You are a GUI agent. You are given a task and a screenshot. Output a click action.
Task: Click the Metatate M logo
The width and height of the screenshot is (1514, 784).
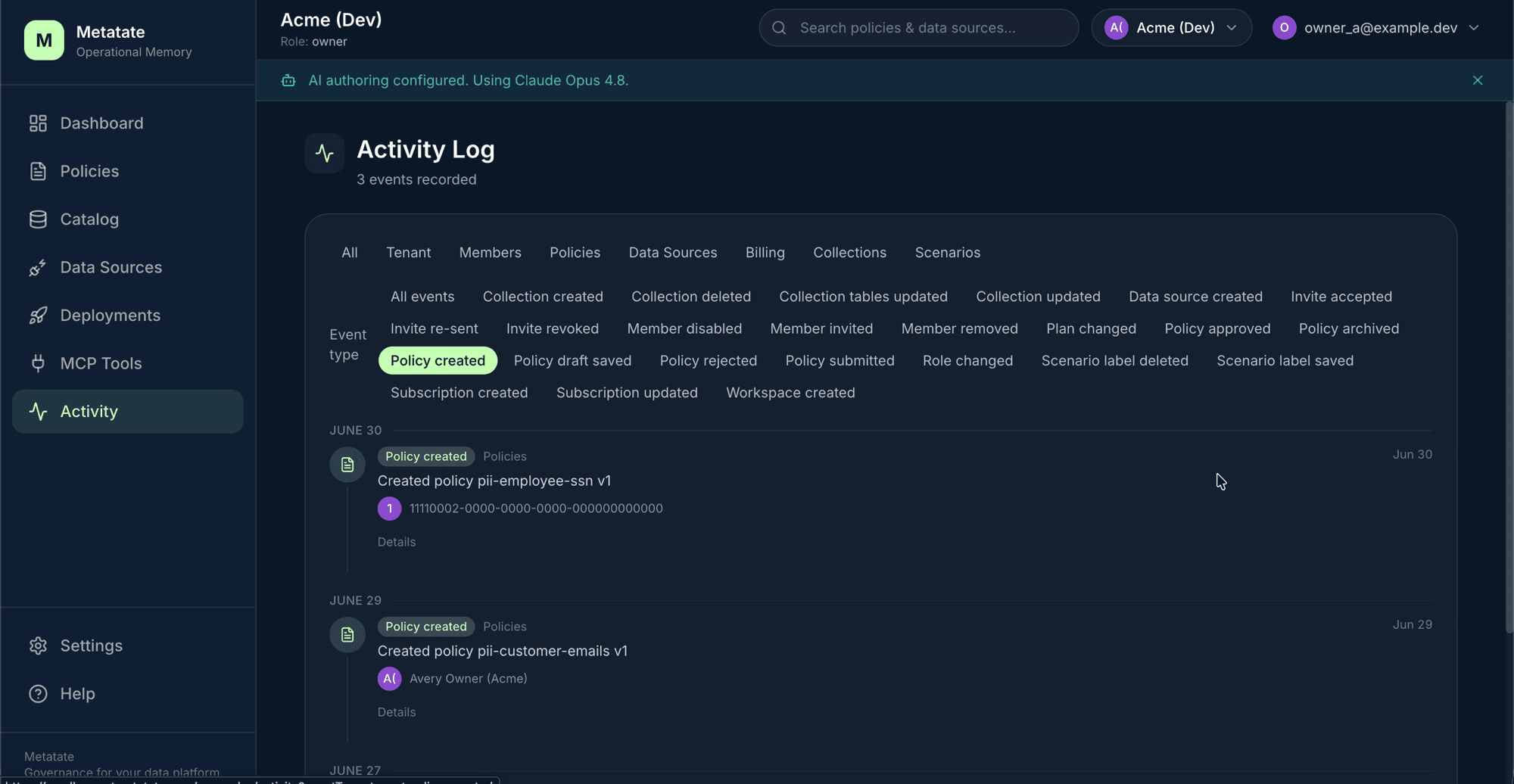(44, 40)
